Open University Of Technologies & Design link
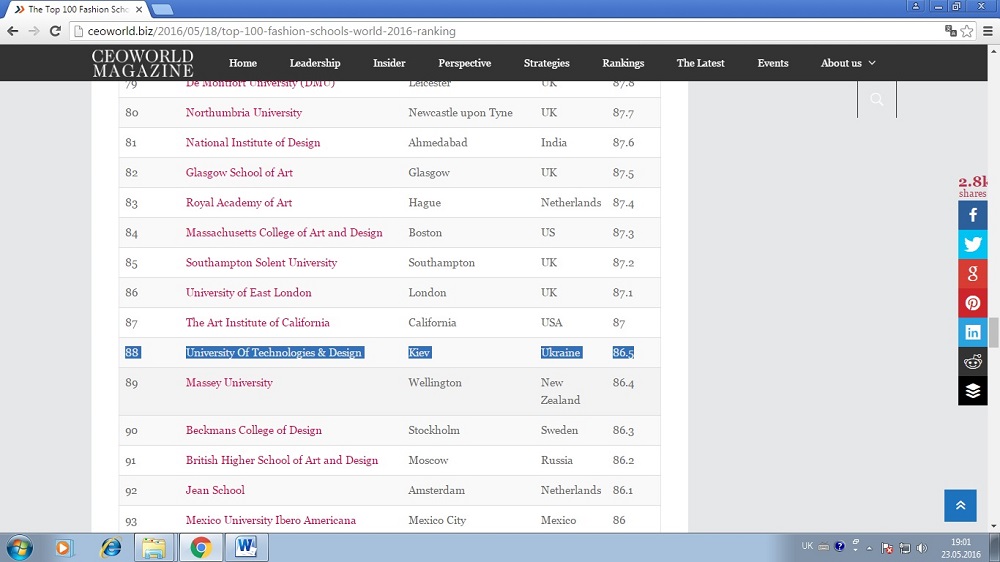 click(274, 352)
